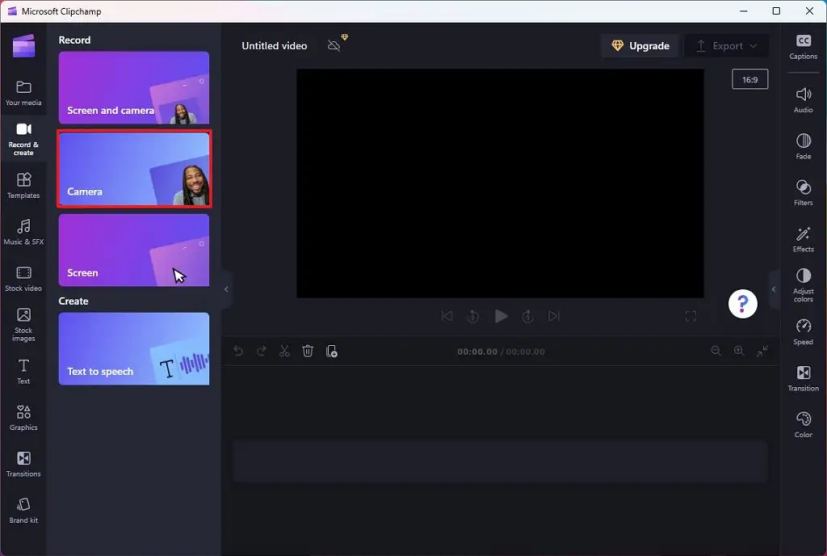Undo the last action
Viewport: 827px width, 556px height.
tap(238, 351)
